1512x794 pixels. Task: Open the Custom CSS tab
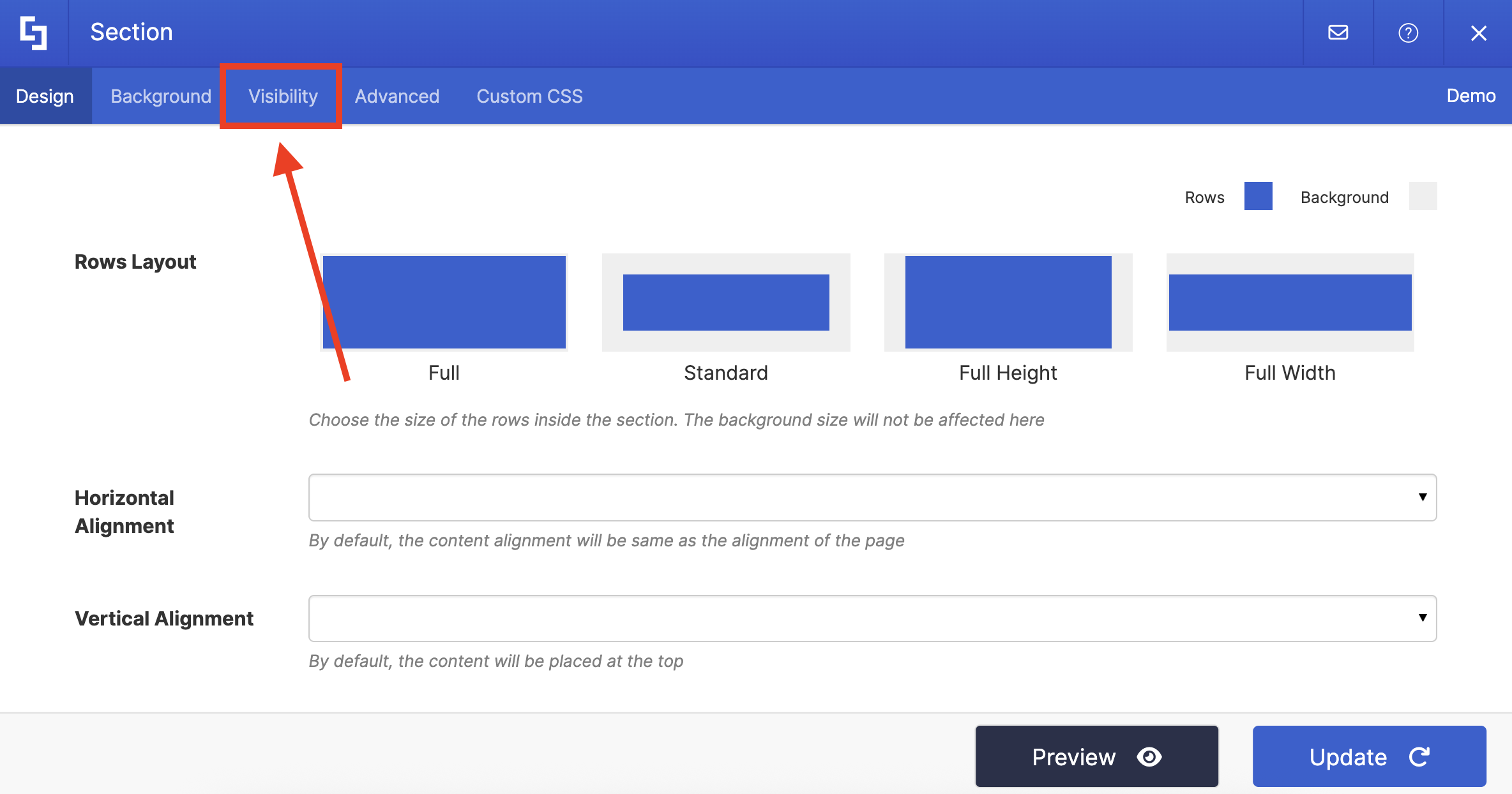(x=529, y=96)
